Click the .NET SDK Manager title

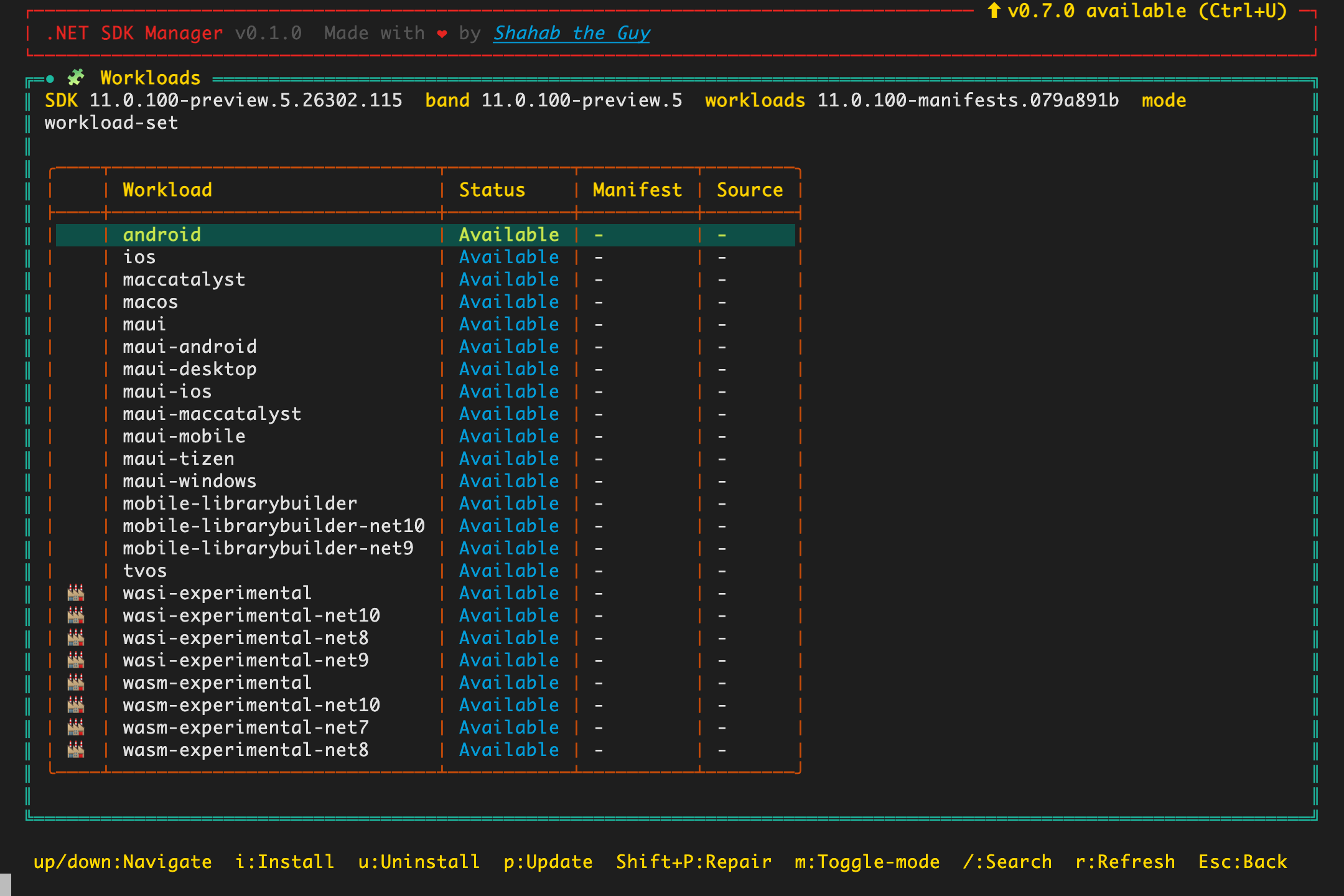134,33
